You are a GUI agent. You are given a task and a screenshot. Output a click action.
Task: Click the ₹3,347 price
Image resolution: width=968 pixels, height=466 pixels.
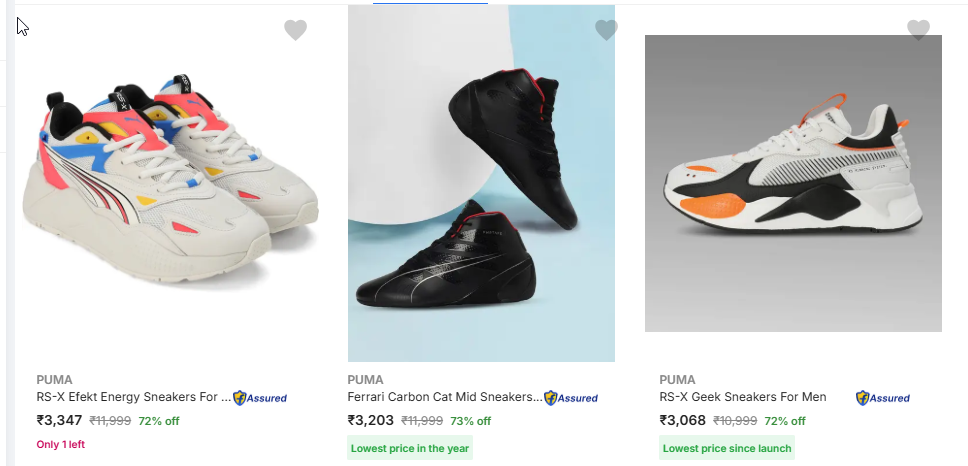click(x=59, y=421)
